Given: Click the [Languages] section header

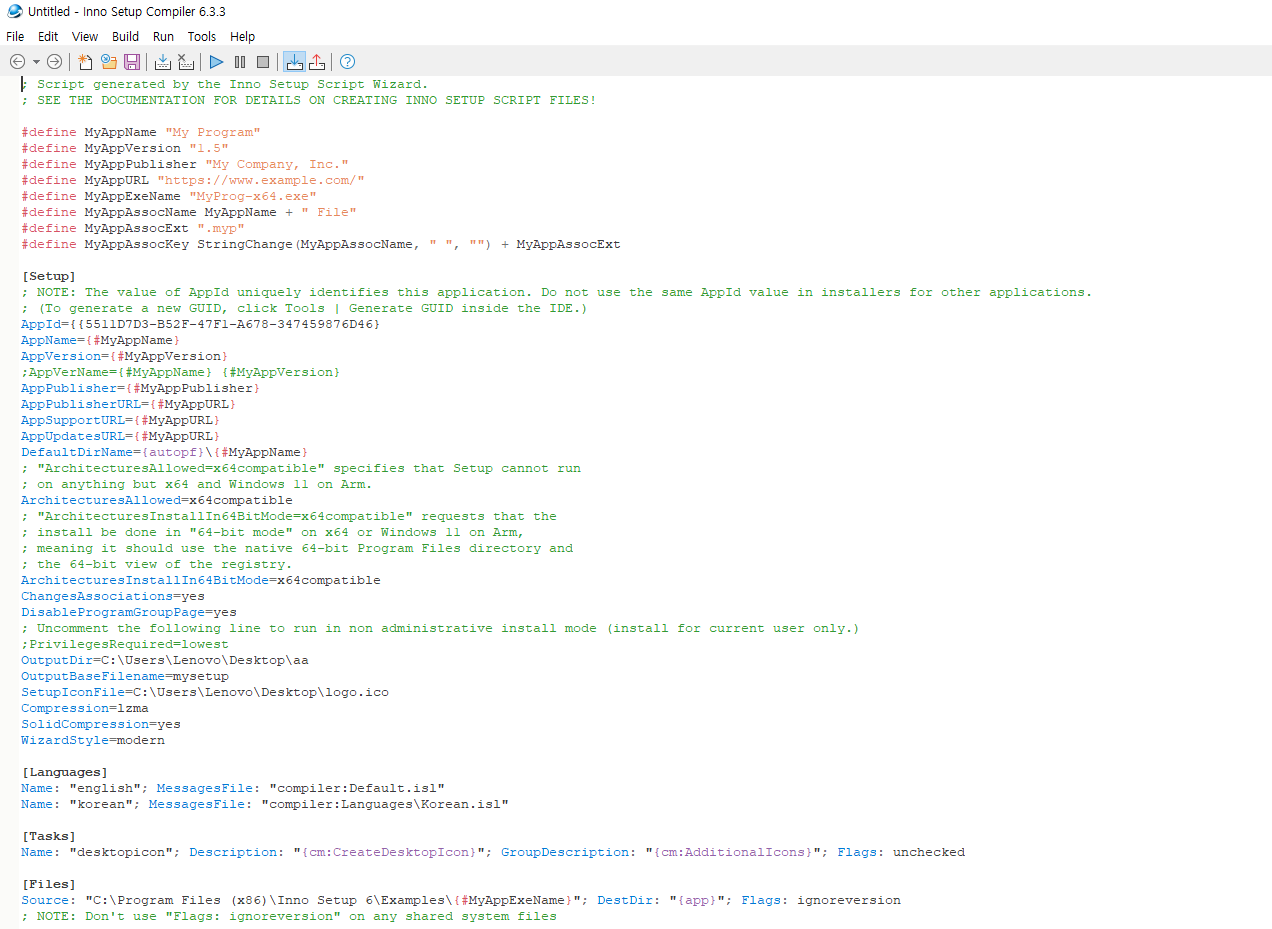Looking at the screenshot, I should click(65, 772).
